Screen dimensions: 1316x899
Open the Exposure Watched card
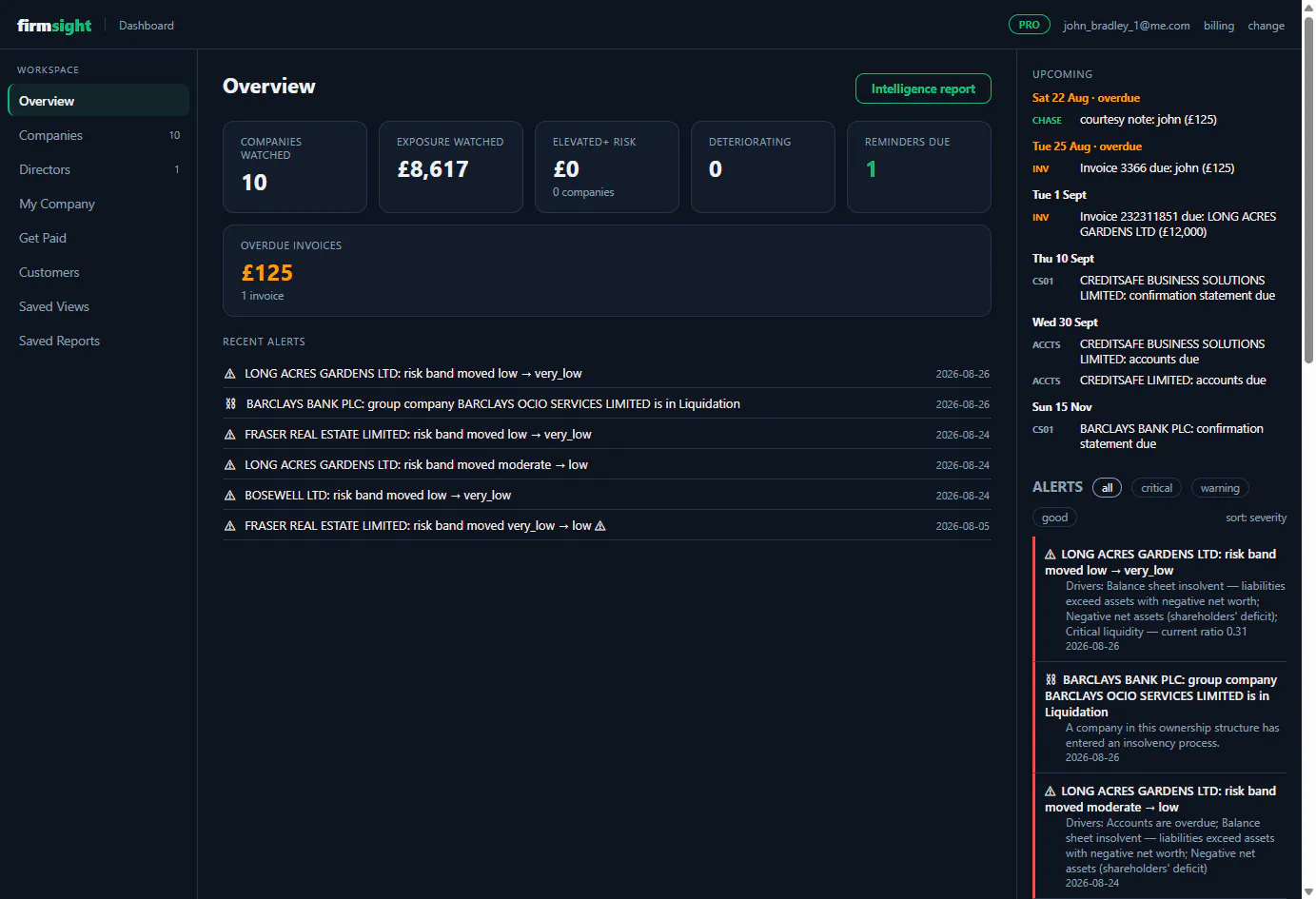click(451, 166)
